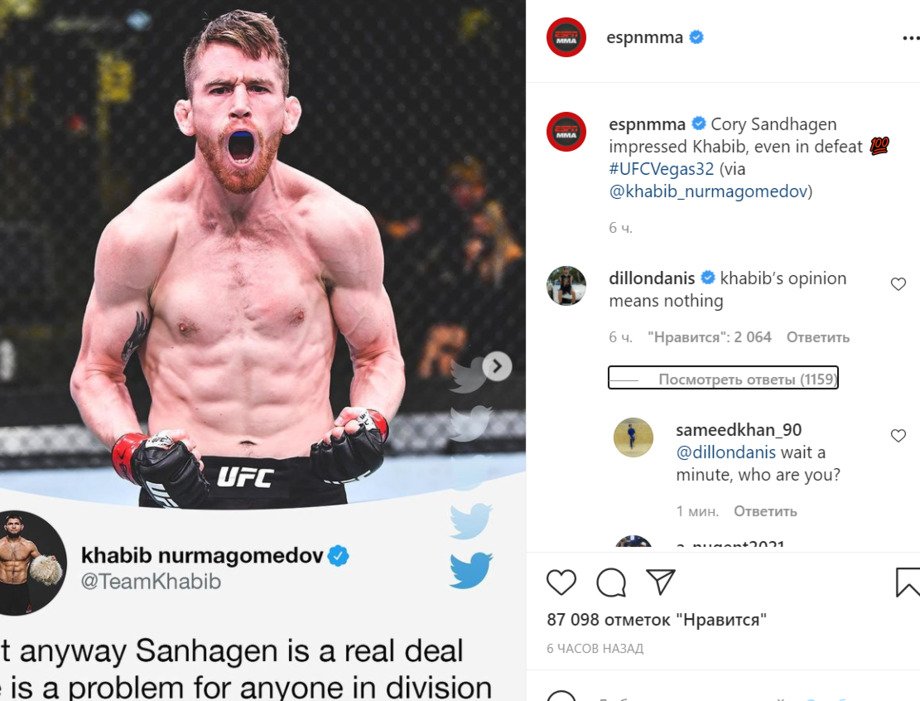The height and width of the screenshot is (701, 920).
Task: Reply to dillondanis comment via Ответить
Action: tap(818, 337)
